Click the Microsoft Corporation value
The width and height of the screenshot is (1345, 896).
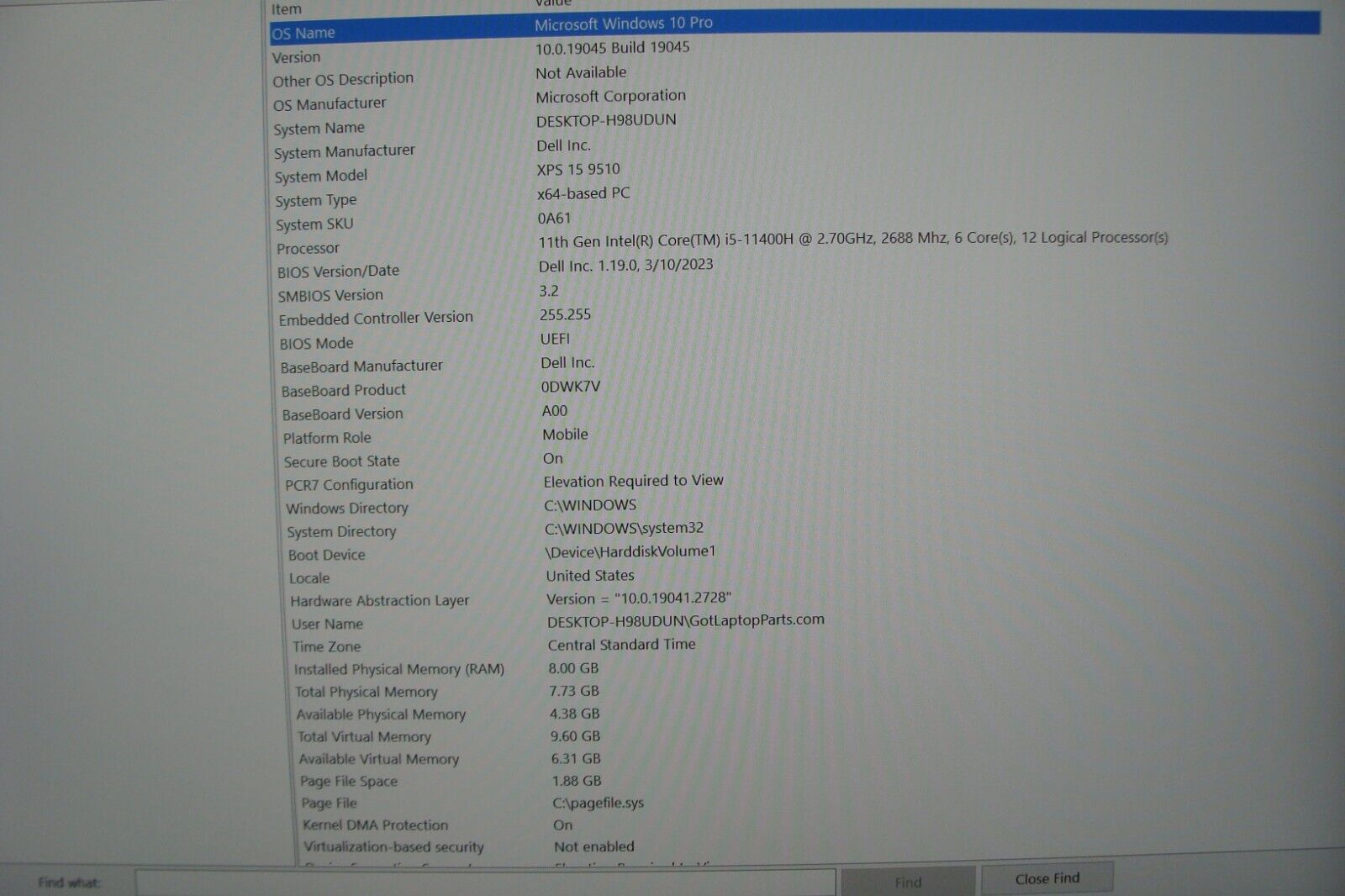(611, 96)
